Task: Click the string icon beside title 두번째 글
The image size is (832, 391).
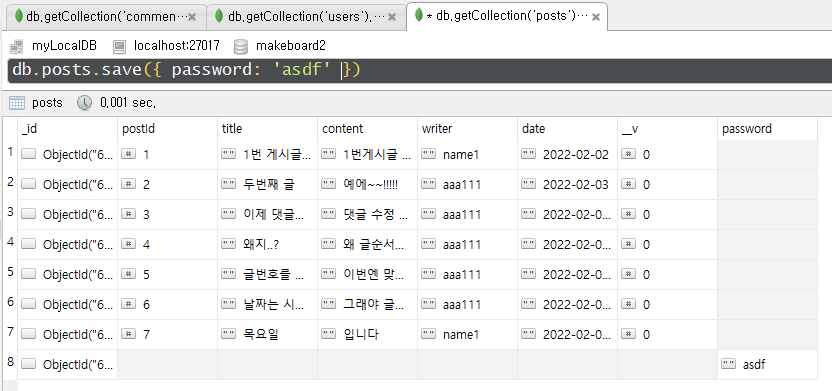Action: (x=229, y=184)
